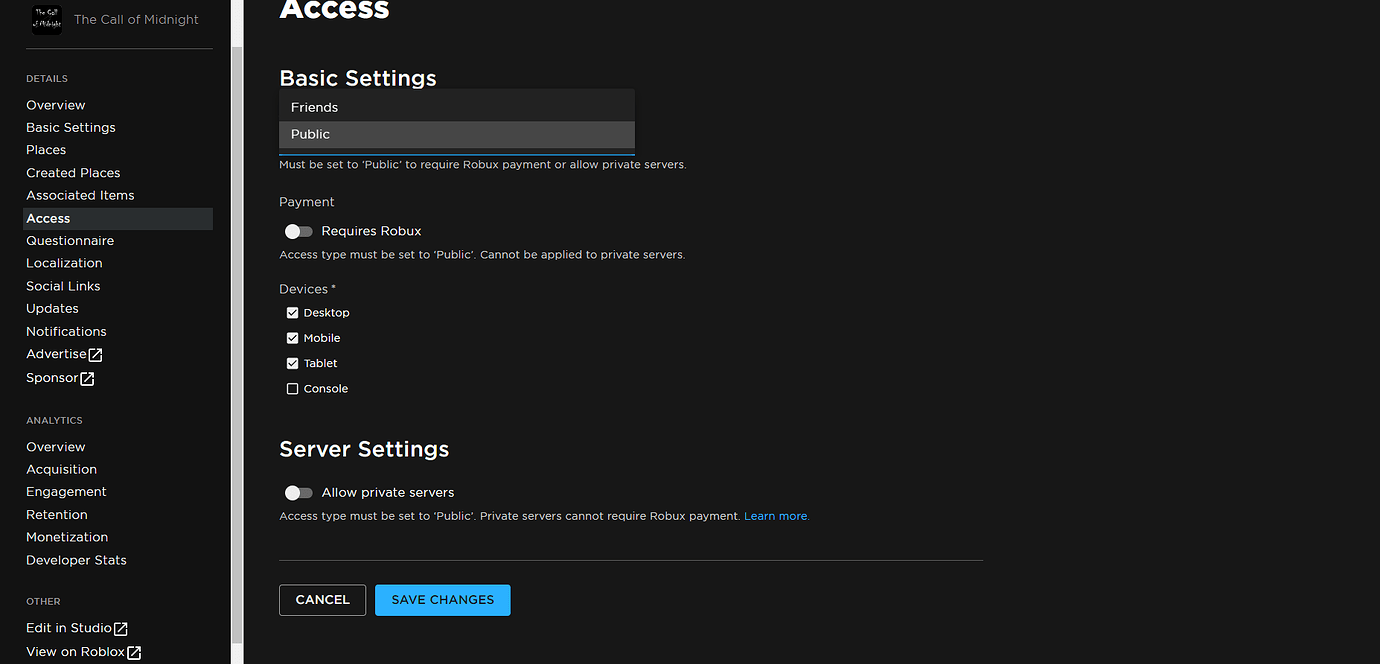Select Public in the access dropdown
This screenshot has width=1380, height=664.
point(456,133)
